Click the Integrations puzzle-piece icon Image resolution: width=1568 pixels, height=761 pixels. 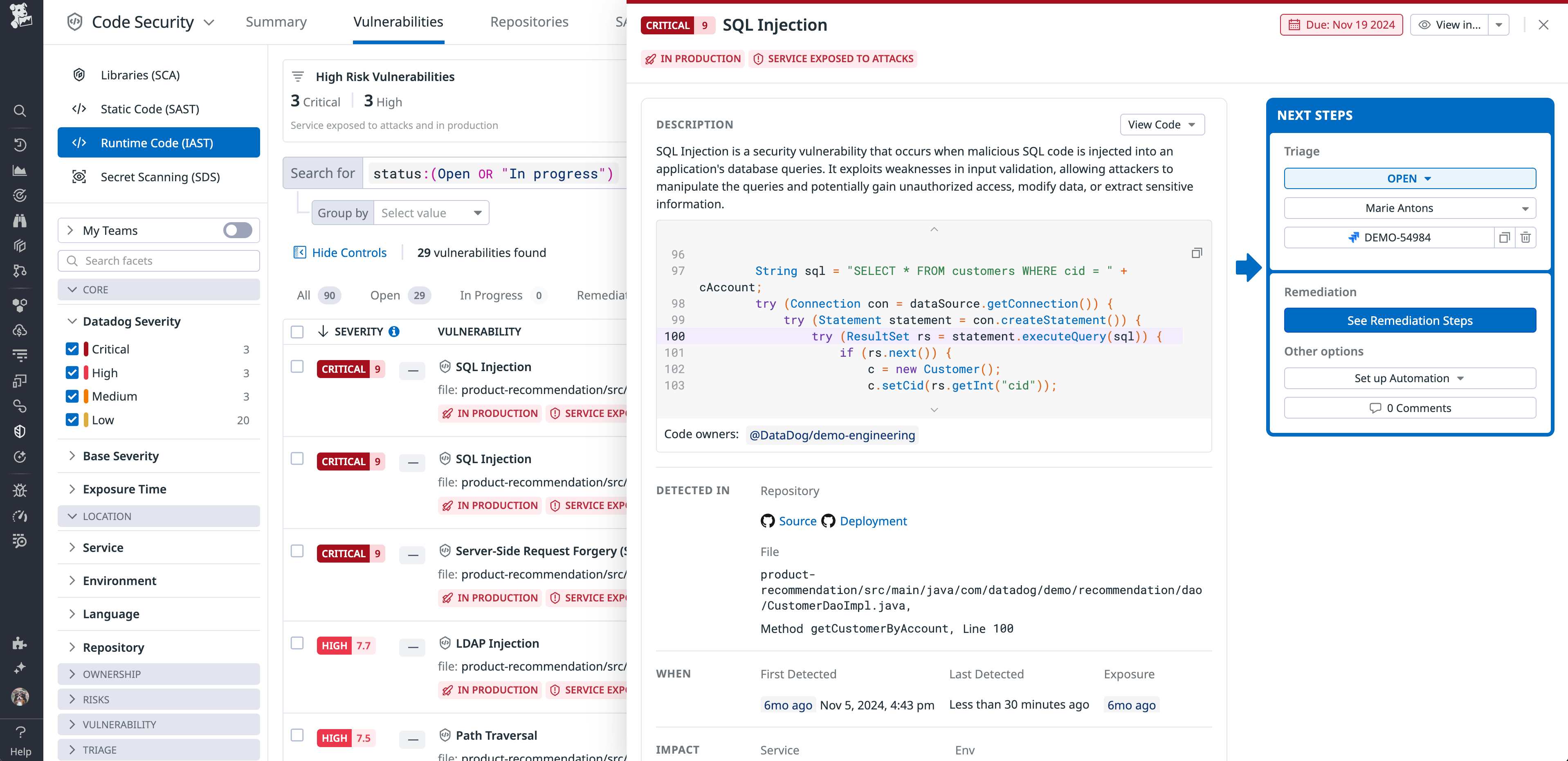[x=20, y=643]
